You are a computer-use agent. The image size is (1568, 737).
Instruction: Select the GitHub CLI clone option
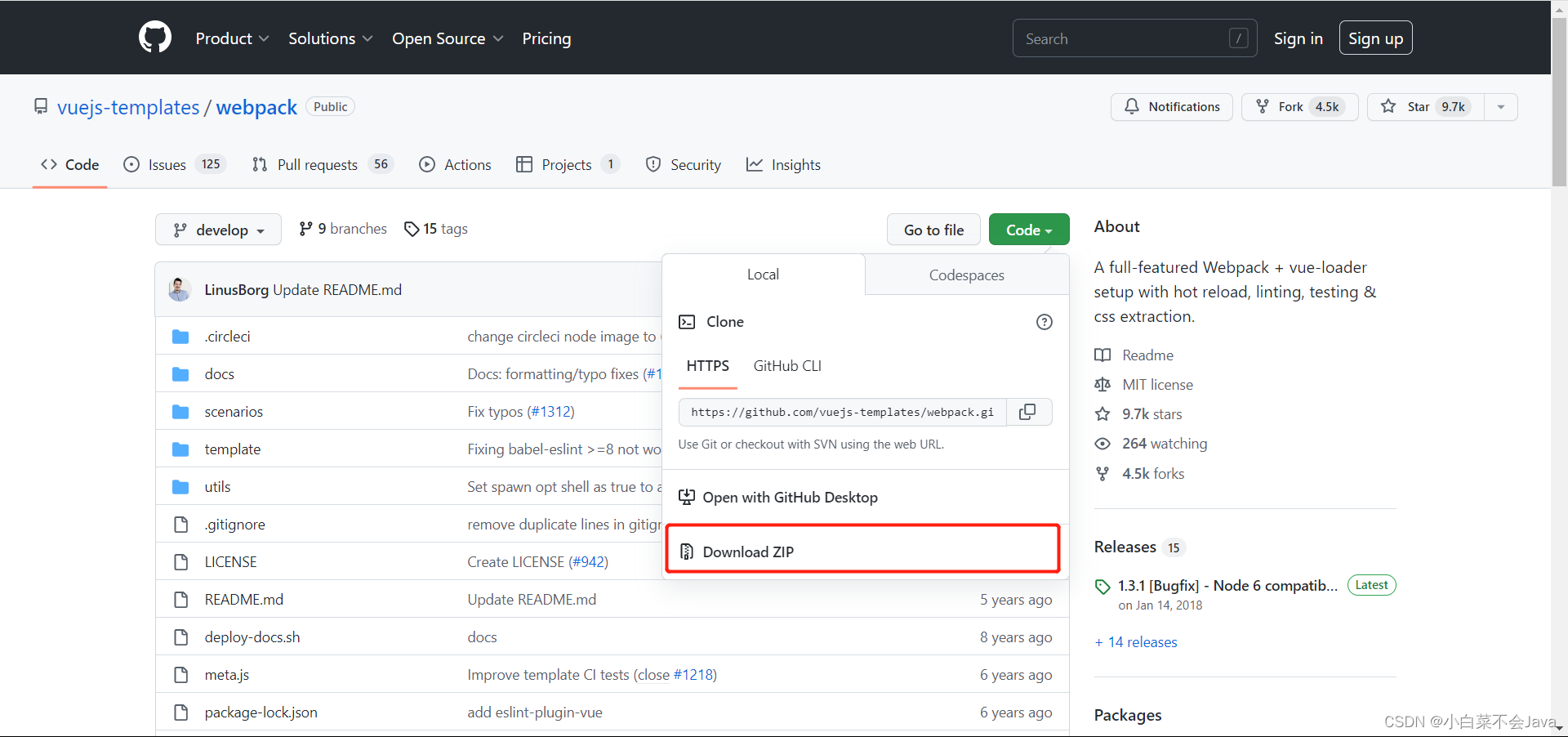tap(787, 366)
